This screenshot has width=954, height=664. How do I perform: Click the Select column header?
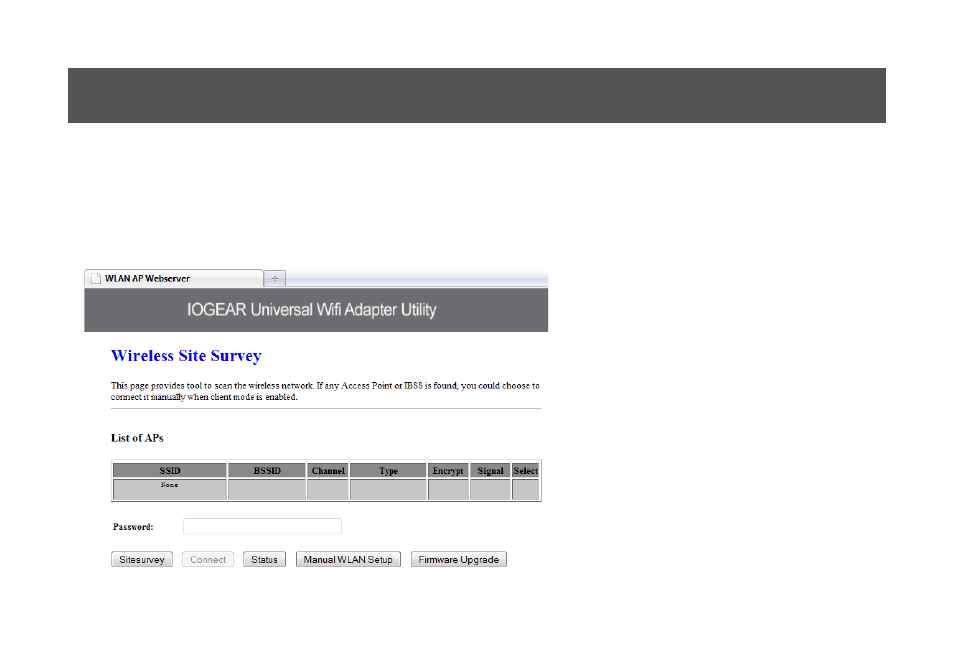[x=526, y=470]
